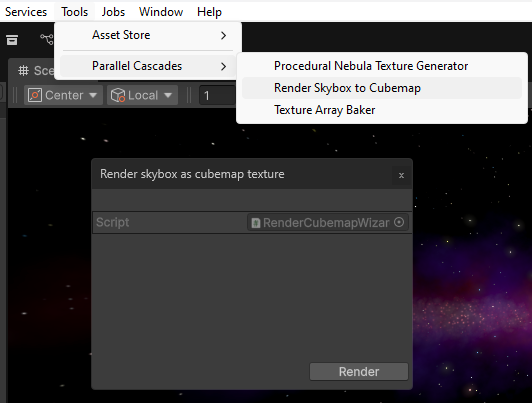
Task: Close the Render skybox wizard window
Action: [401, 175]
